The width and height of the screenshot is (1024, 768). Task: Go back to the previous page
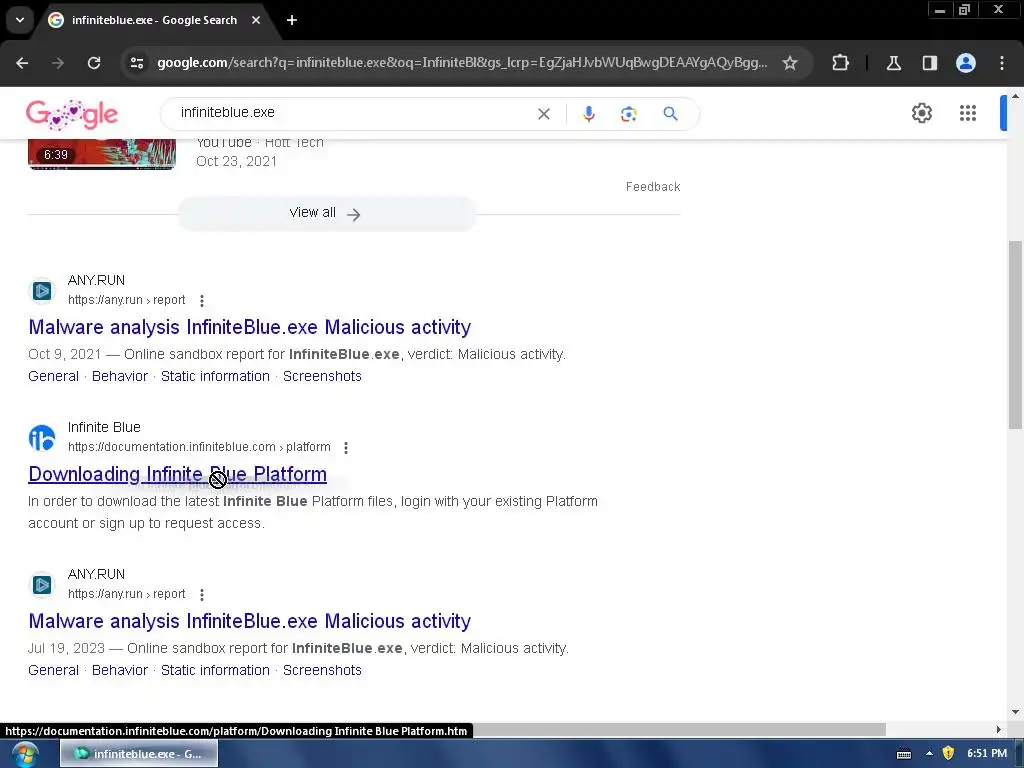pos(22,63)
